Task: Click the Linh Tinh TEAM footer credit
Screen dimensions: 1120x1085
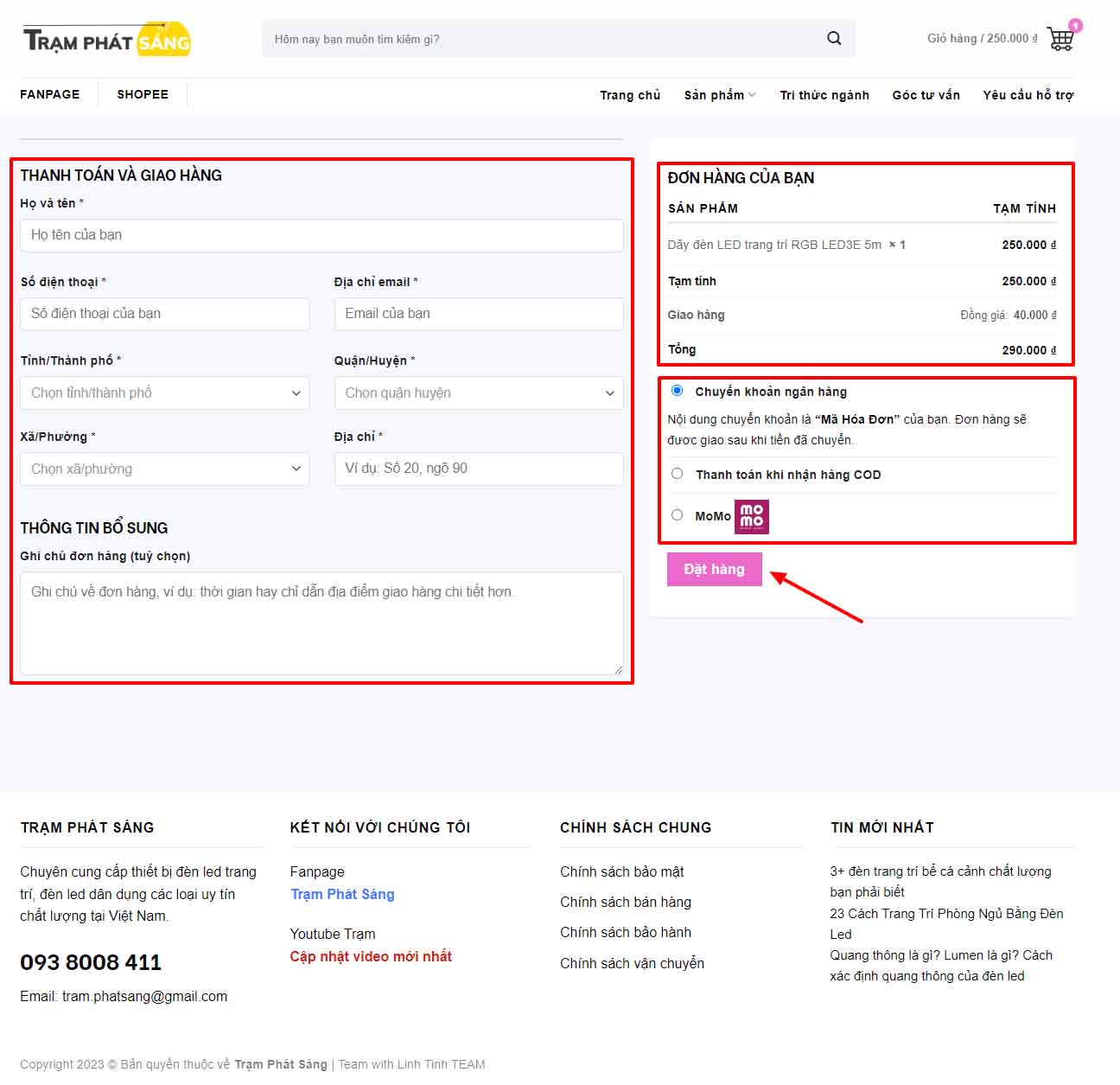Action: point(441,1064)
